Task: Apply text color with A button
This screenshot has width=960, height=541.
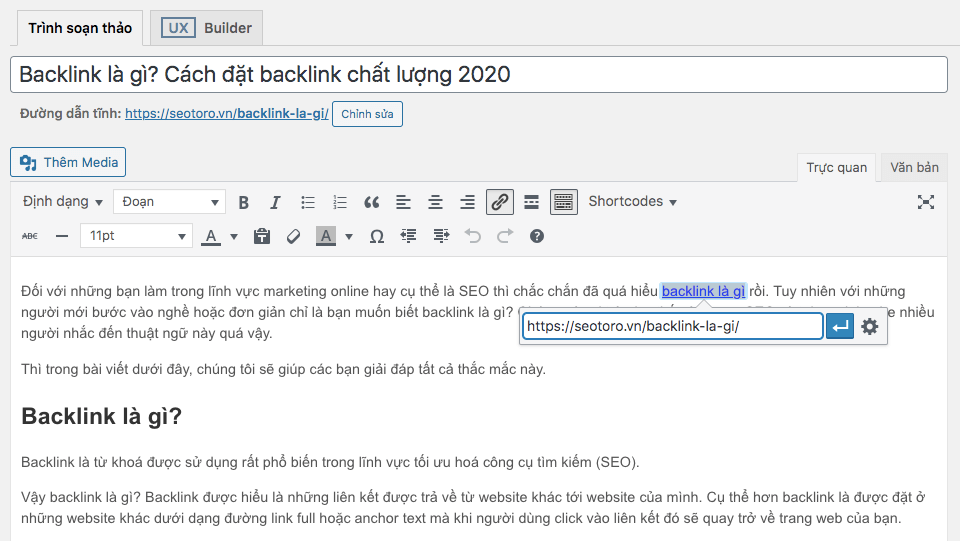Action: tap(211, 236)
